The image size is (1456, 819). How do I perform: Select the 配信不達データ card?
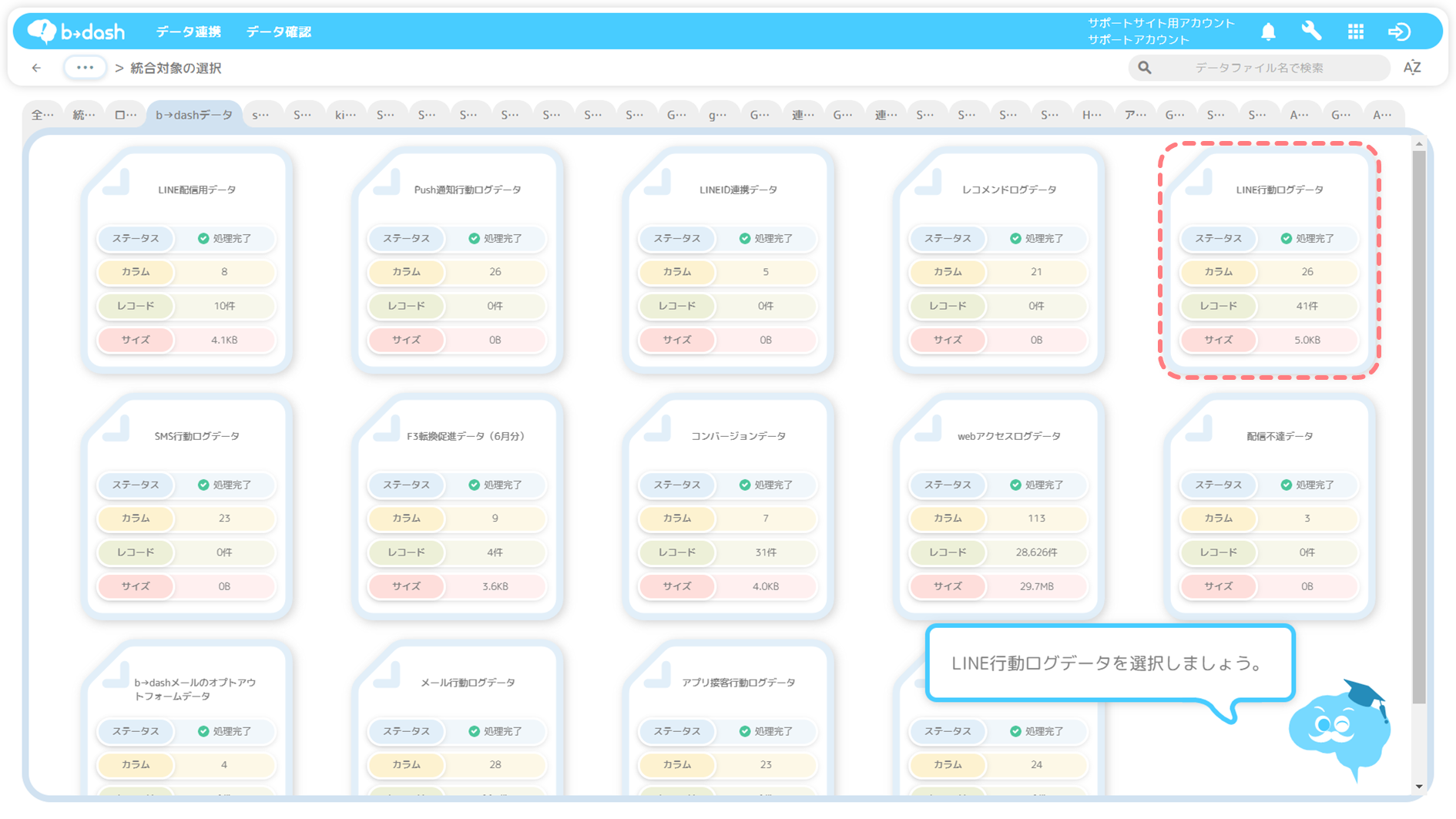1269,507
